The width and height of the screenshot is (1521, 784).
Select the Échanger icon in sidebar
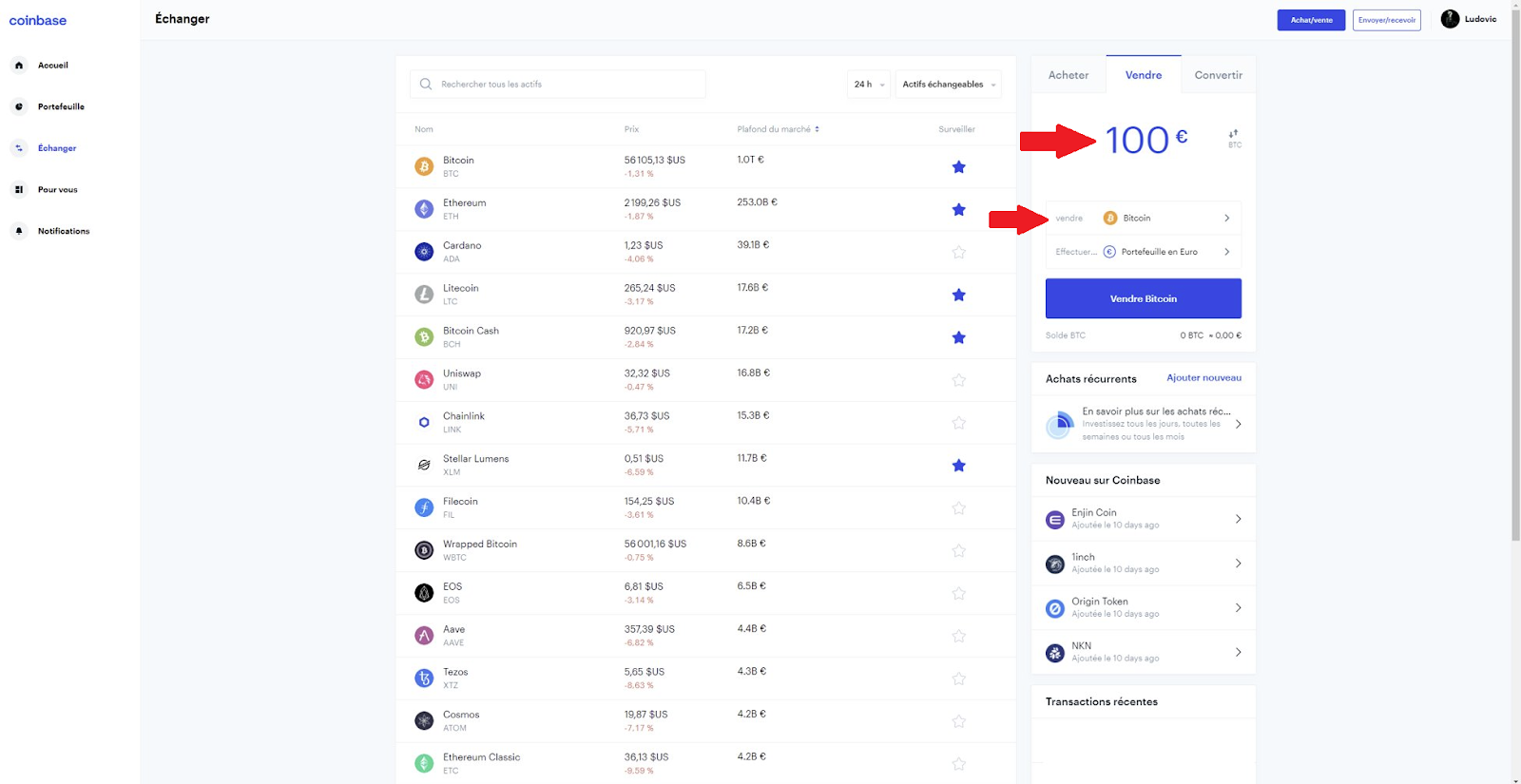tap(19, 148)
